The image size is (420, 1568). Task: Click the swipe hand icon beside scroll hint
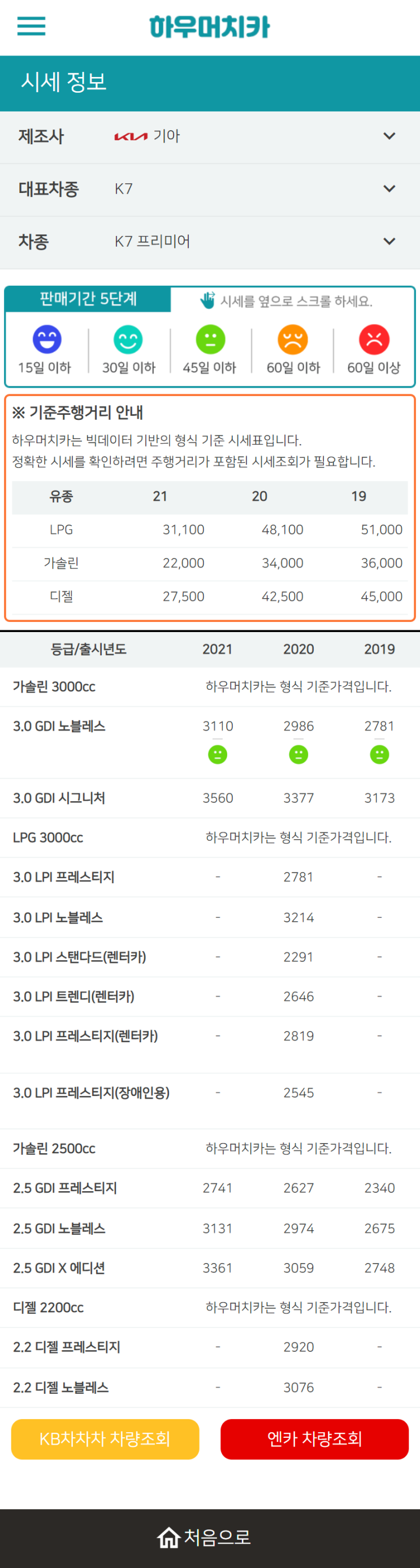point(208,300)
